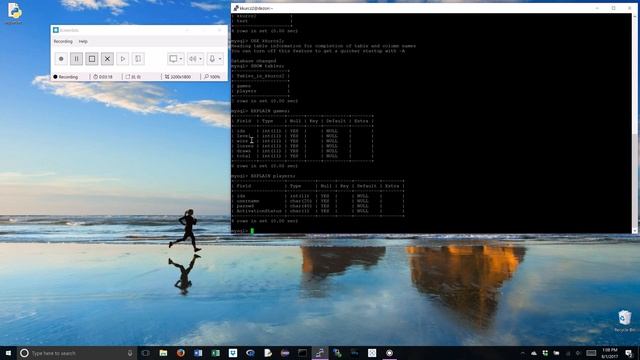This screenshot has height=360, width=640.
Task: Open Word from the taskbar
Action: click(x=198, y=353)
